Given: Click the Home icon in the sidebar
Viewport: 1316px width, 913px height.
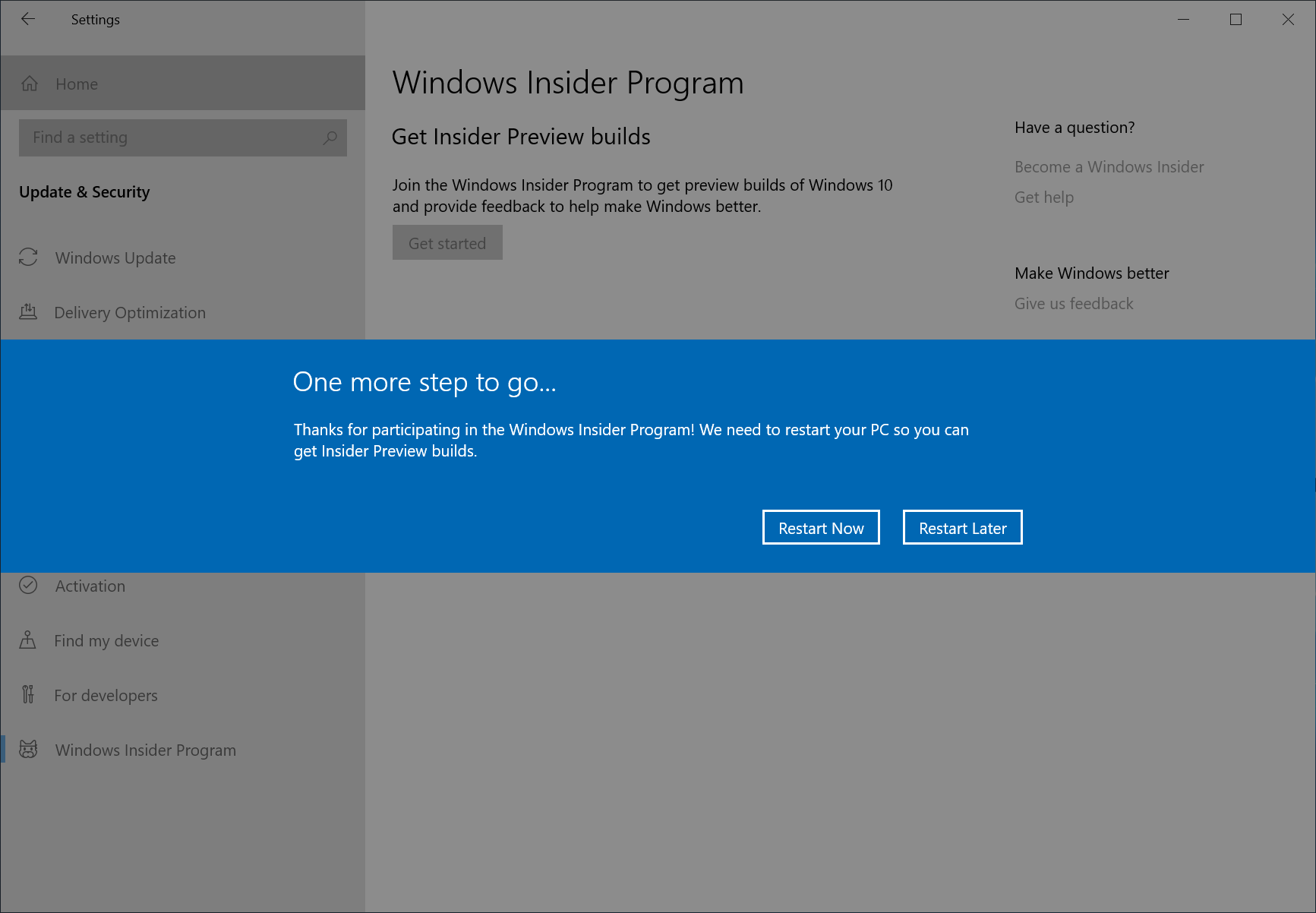Looking at the screenshot, I should point(30,84).
